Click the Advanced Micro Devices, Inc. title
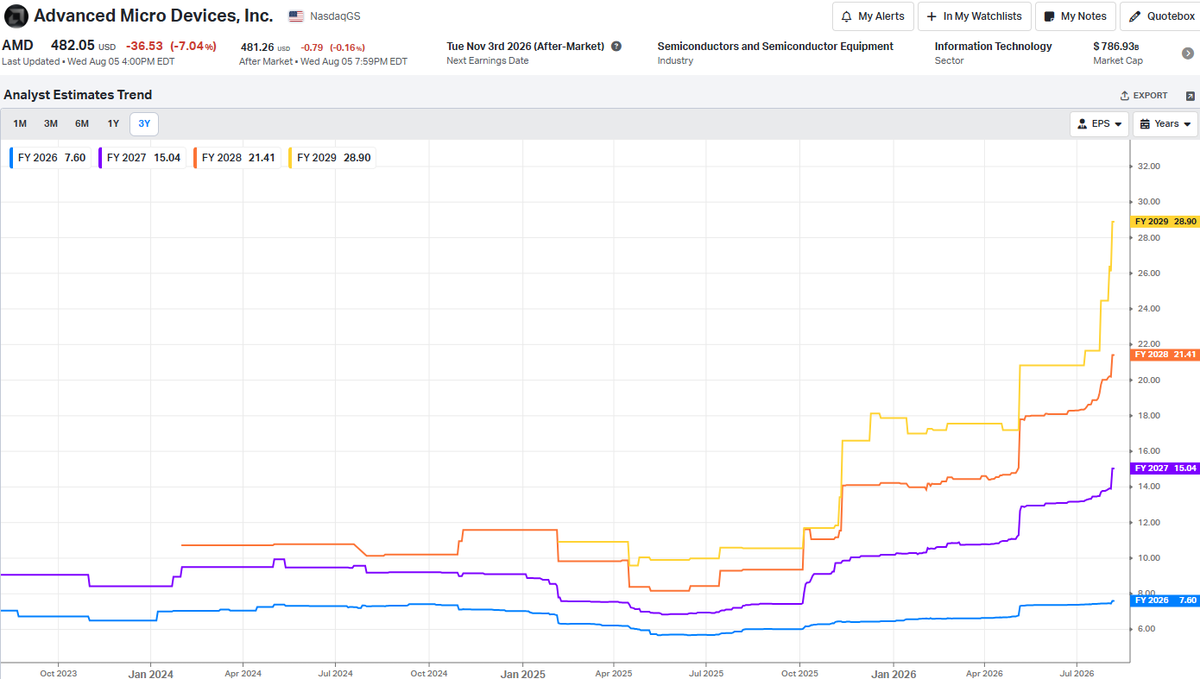1200x679 pixels. (153, 16)
